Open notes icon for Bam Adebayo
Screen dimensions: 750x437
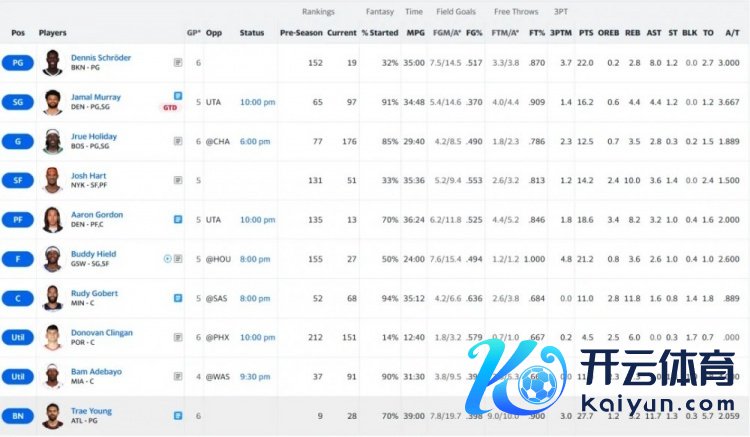pyautogui.click(x=178, y=376)
